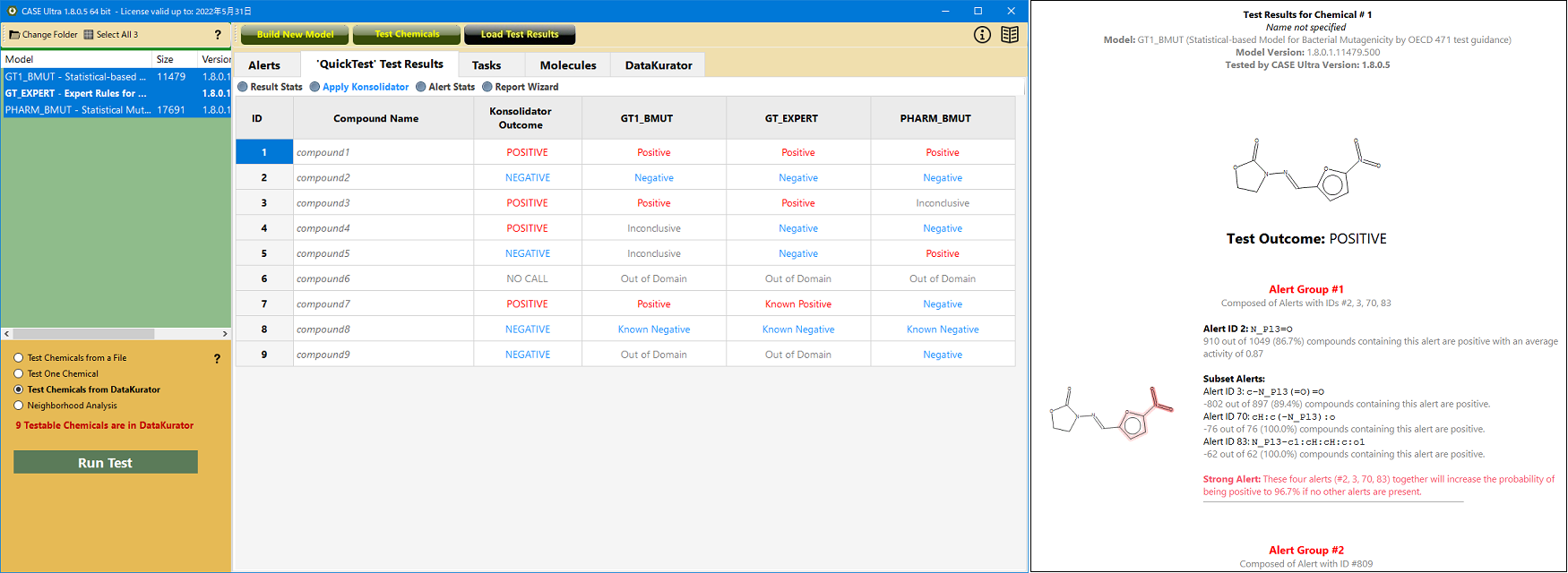Screen dimensions: 1568x573
Task: Click the top molecule structure in report
Action: pyautogui.click(x=1306, y=168)
